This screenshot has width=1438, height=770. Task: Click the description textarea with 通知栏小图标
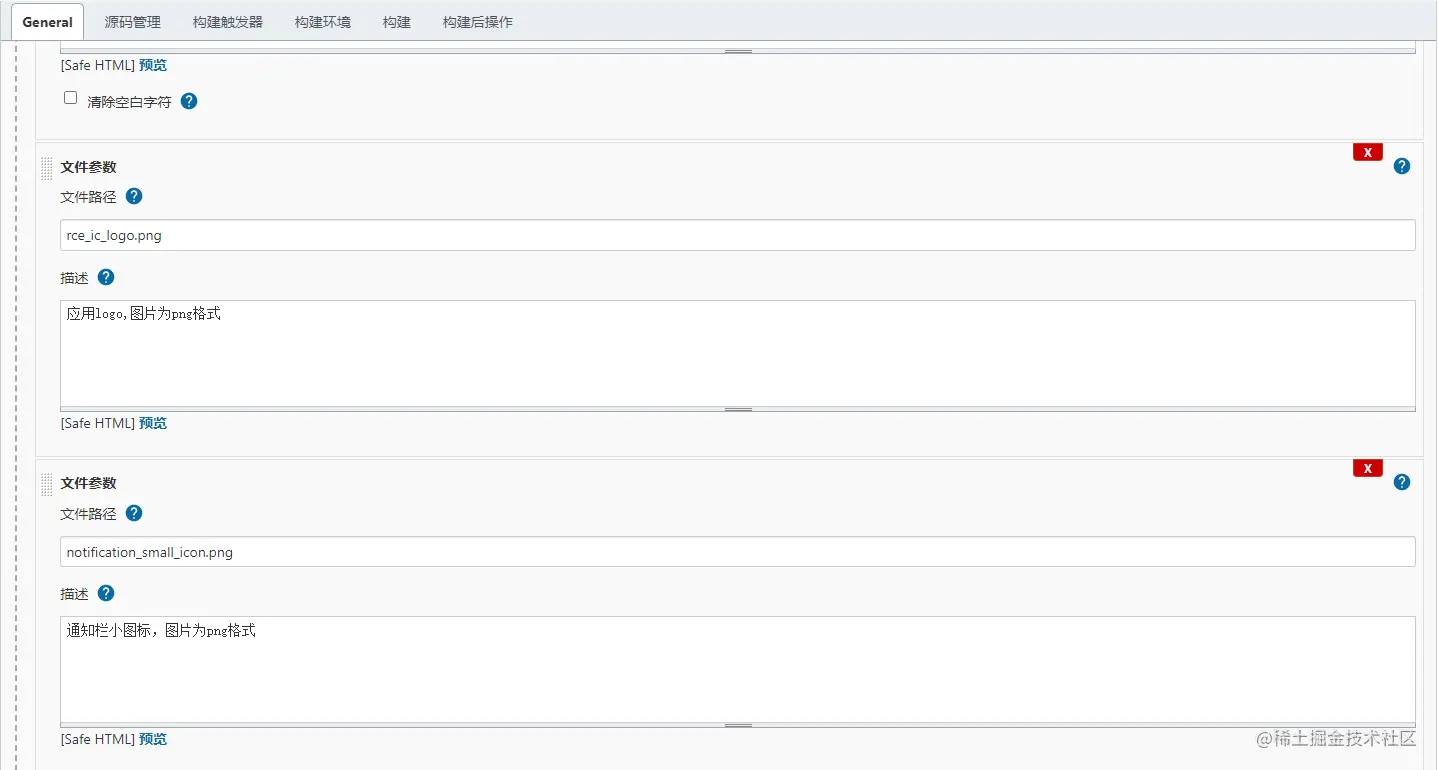coord(738,669)
